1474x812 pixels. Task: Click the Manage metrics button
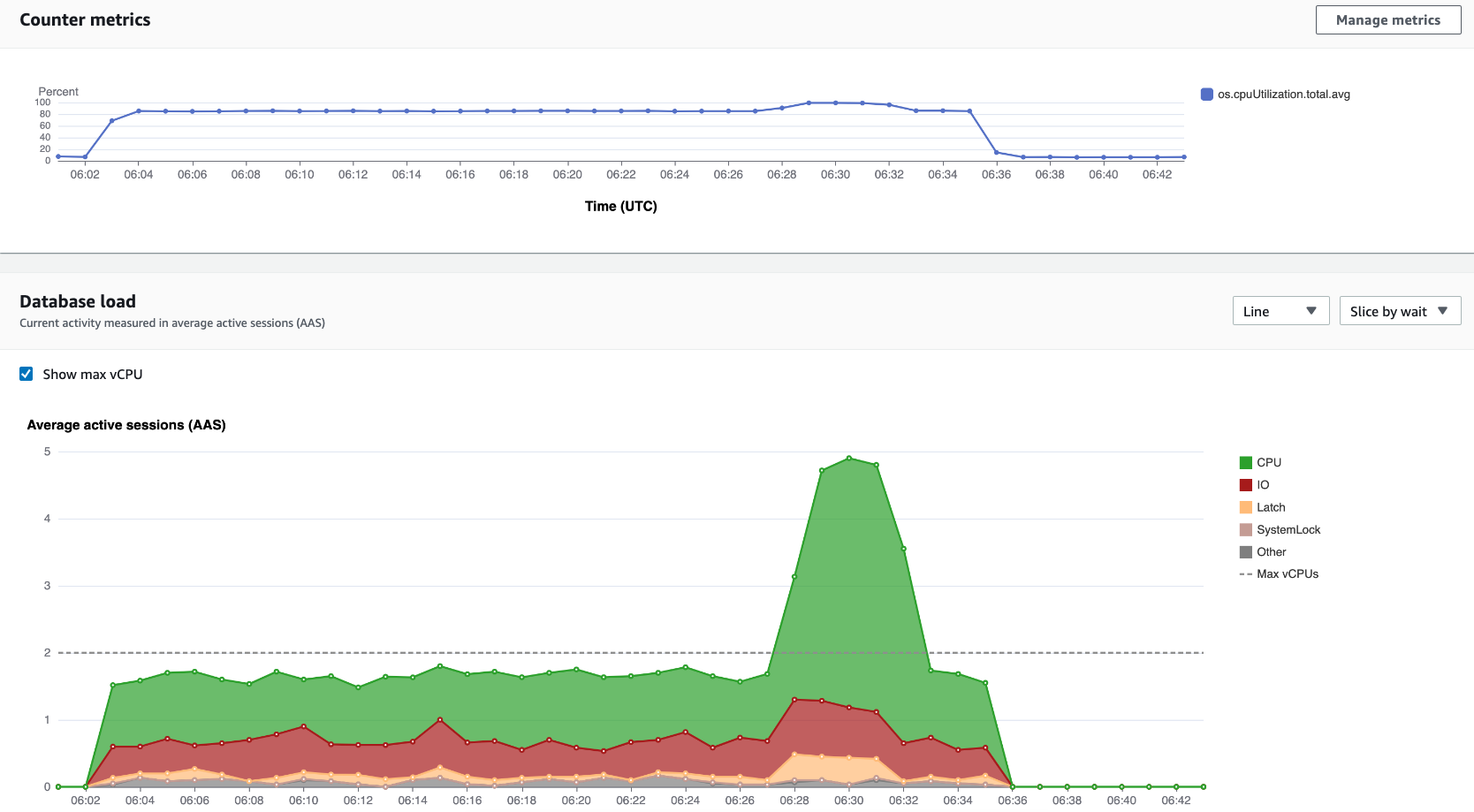[1387, 19]
